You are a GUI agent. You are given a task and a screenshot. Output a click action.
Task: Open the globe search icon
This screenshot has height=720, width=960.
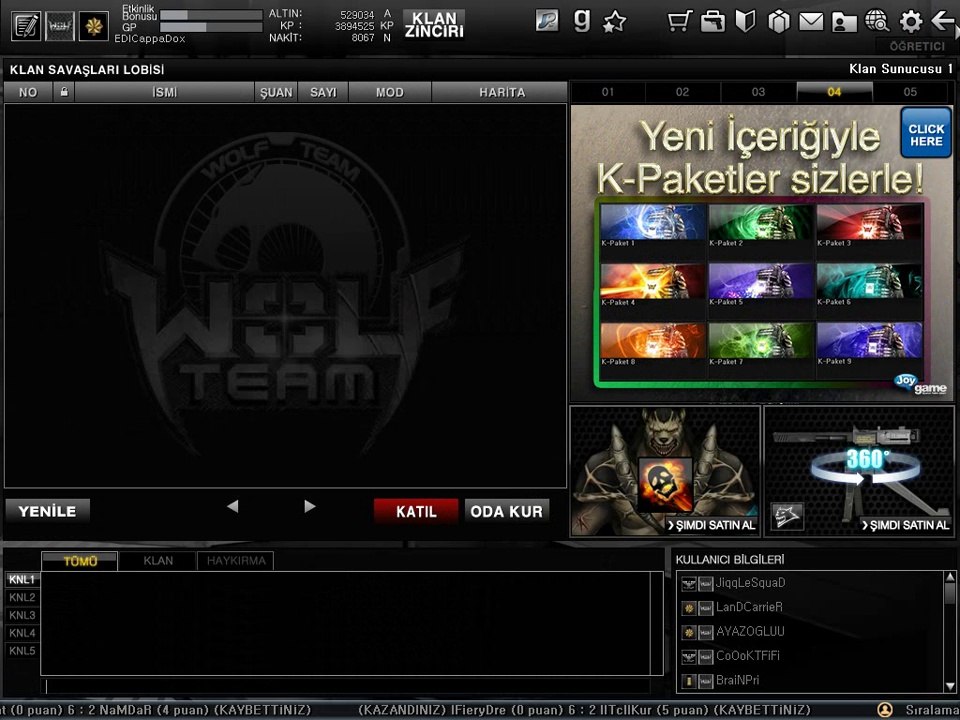tap(877, 21)
